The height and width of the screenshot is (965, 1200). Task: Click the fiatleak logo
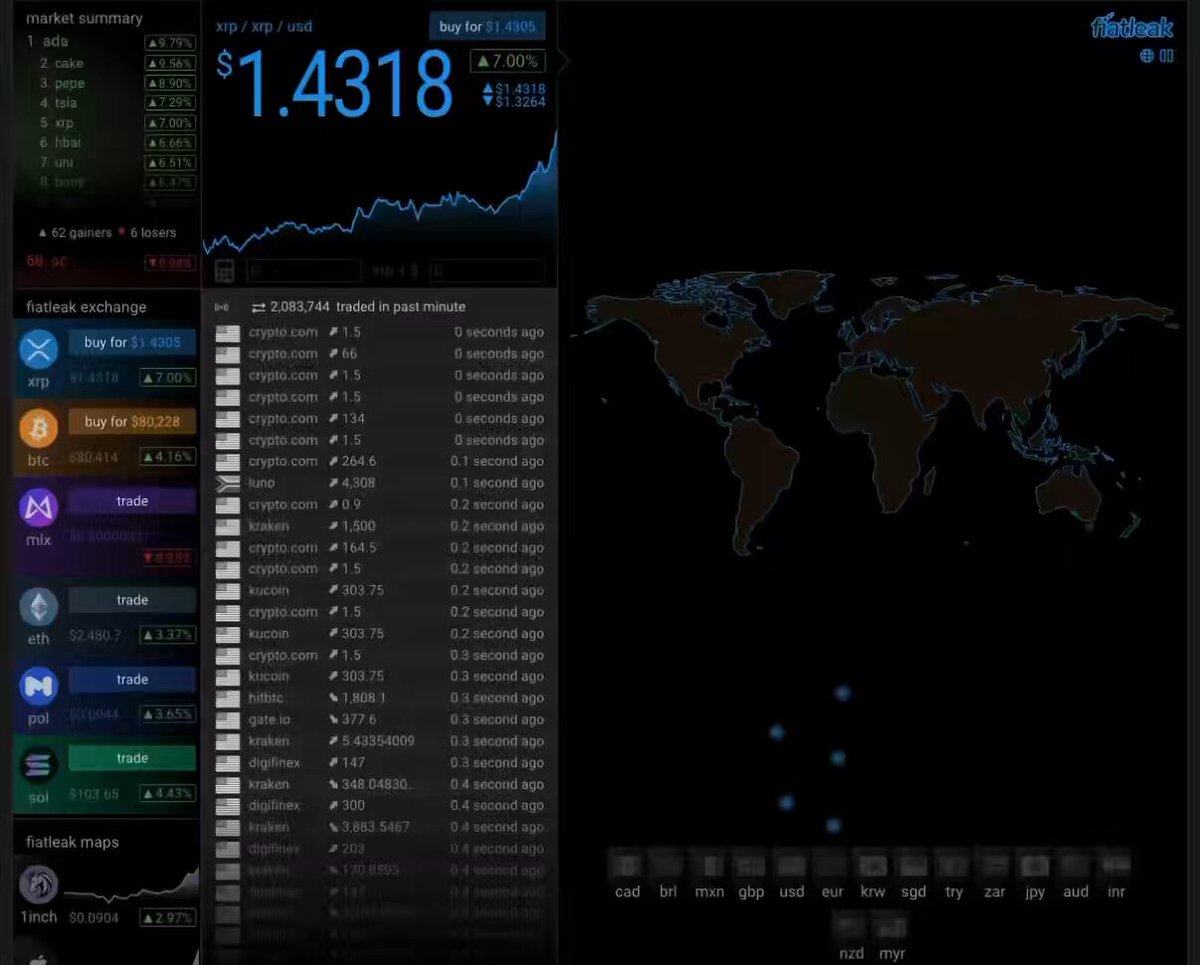[1132, 26]
